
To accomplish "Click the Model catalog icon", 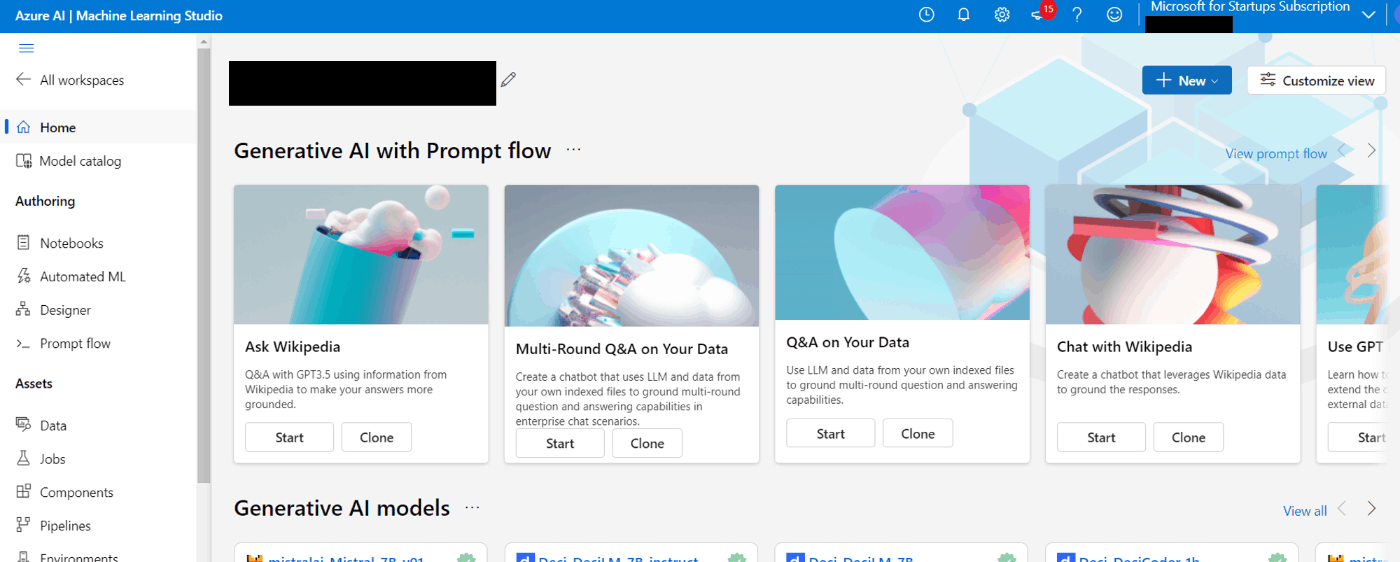I will pyautogui.click(x=23, y=161).
